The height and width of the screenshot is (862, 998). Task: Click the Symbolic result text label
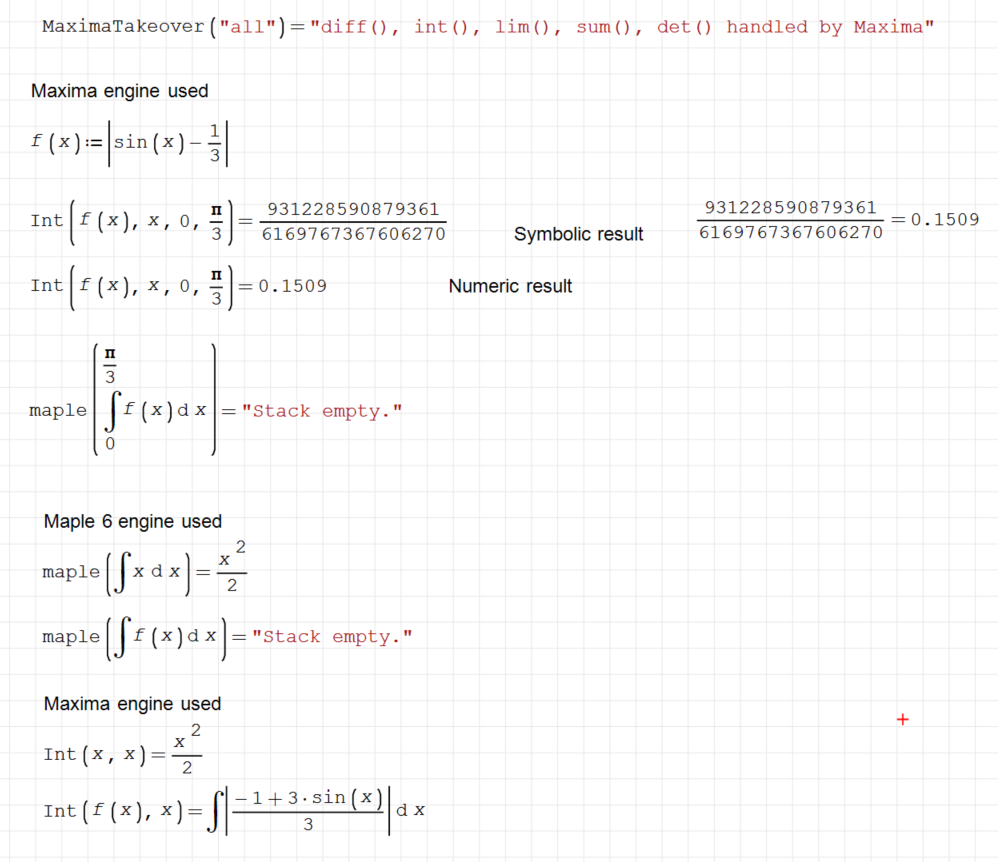tap(578, 234)
